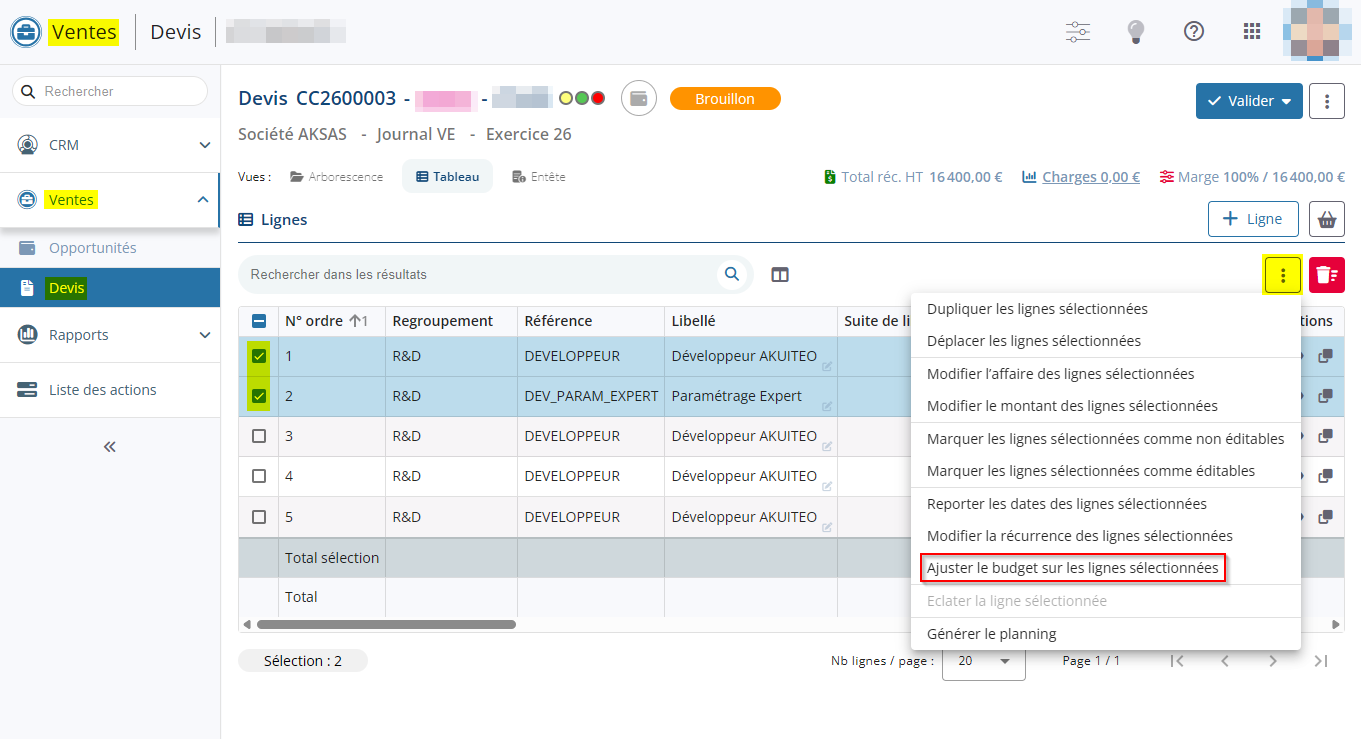Open the basket icon next to Ligne
The width and height of the screenshot is (1361, 739).
[1327, 219]
